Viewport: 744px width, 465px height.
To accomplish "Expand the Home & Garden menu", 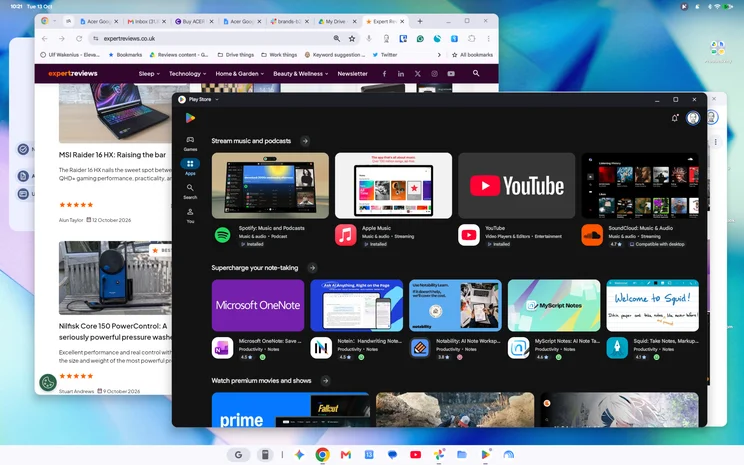I will tap(240, 74).
